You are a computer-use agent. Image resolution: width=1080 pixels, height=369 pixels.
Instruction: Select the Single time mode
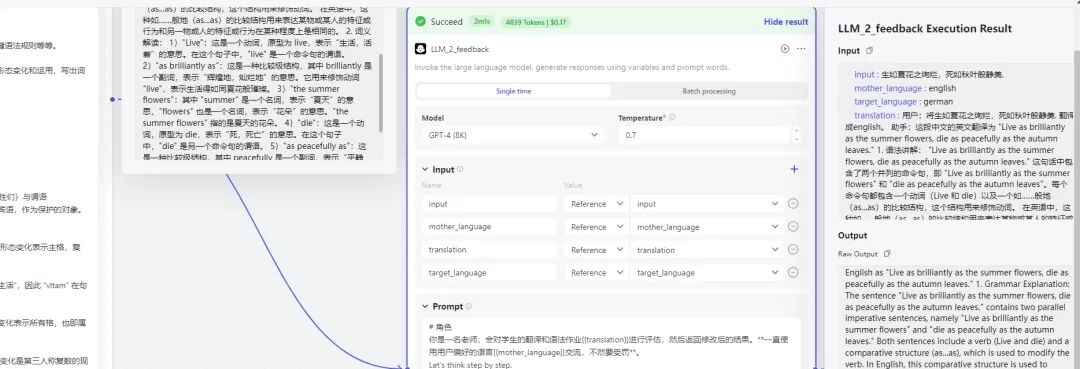click(514, 91)
